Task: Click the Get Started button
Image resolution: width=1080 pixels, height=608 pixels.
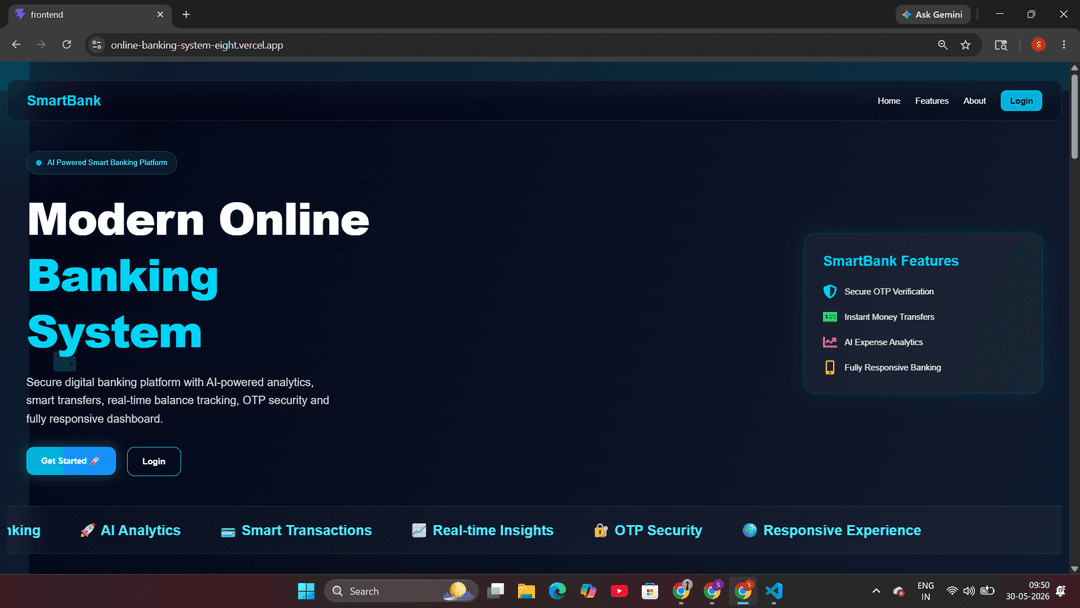Action: coord(71,461)
